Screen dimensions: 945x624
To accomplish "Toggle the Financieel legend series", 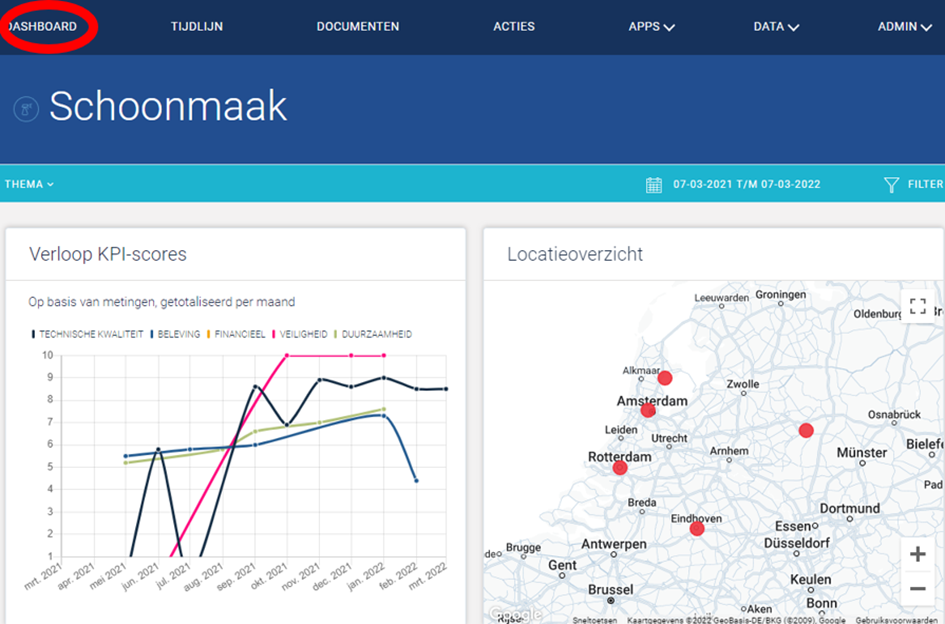I will 236,334.
